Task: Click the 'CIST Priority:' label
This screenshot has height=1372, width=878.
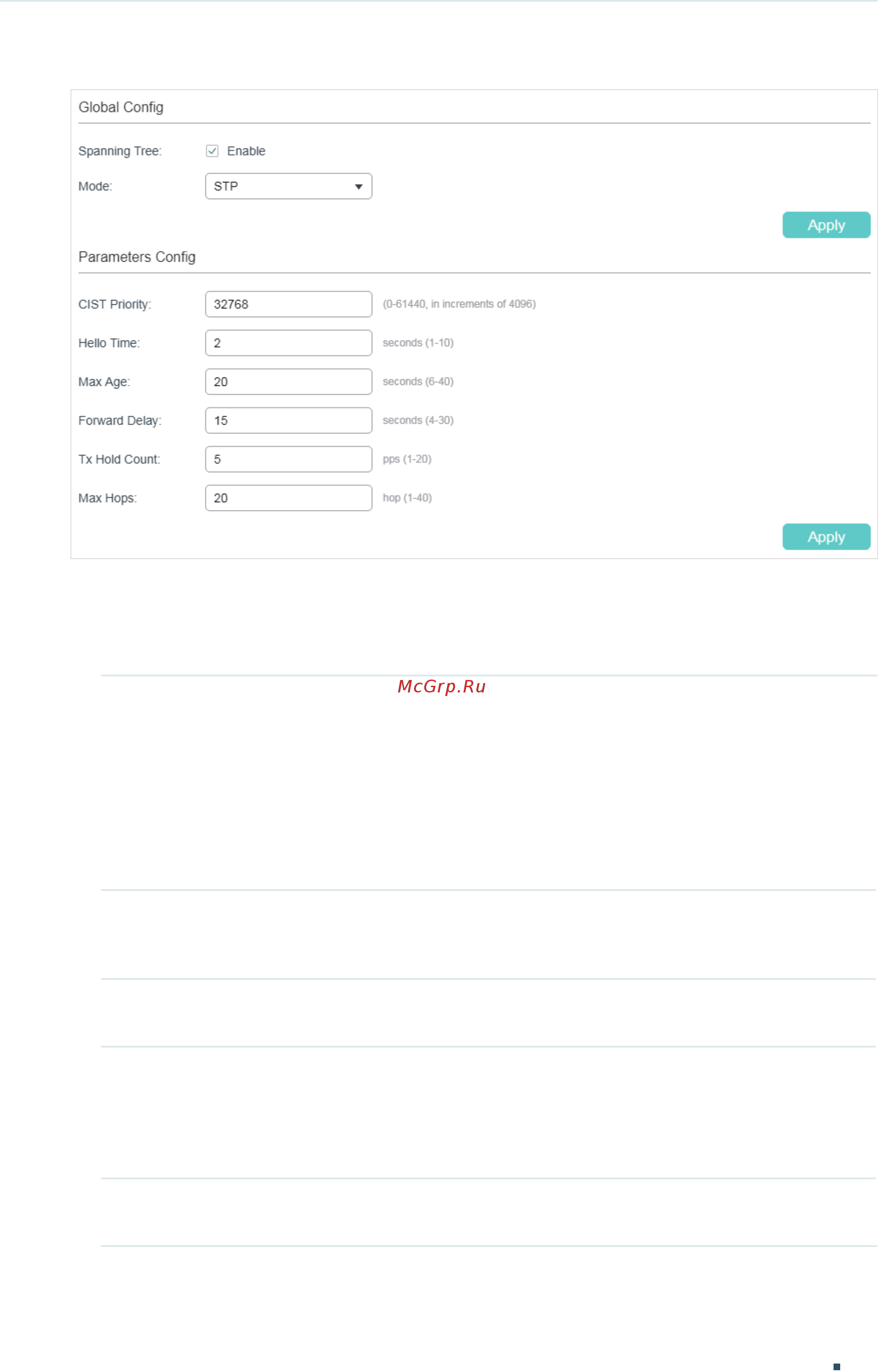Action: [x=115, y=305]
